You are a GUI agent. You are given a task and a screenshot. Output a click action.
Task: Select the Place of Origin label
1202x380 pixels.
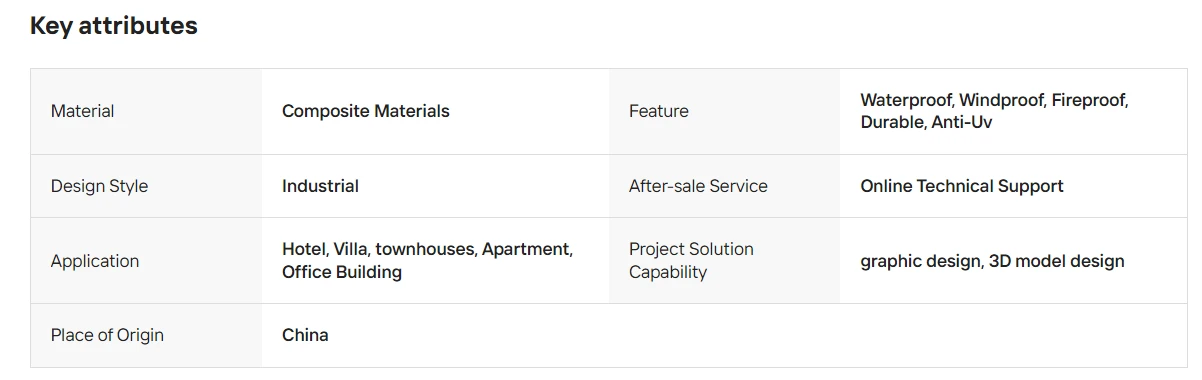click(x=107, y=335)
